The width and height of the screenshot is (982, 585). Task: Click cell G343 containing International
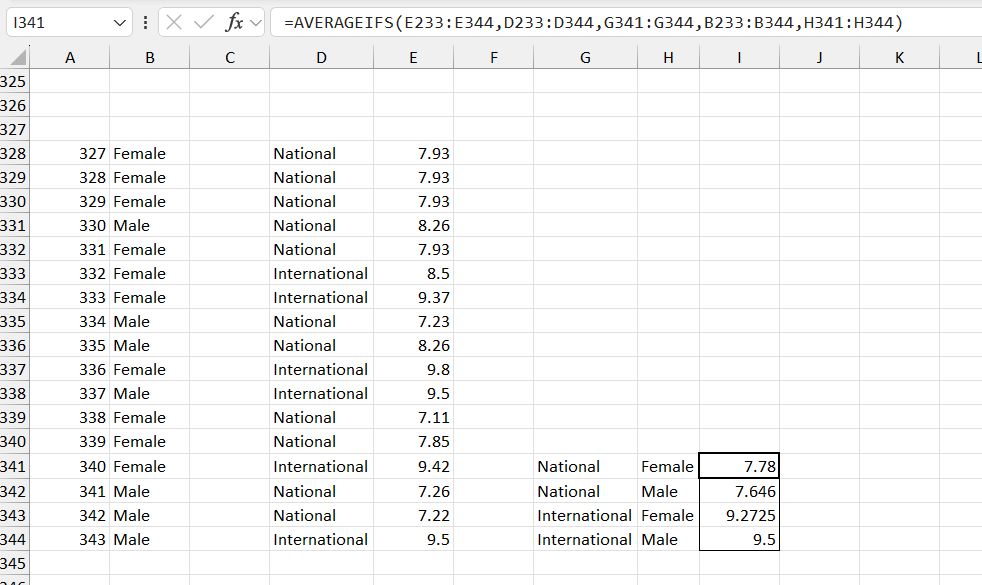(586, 515)
